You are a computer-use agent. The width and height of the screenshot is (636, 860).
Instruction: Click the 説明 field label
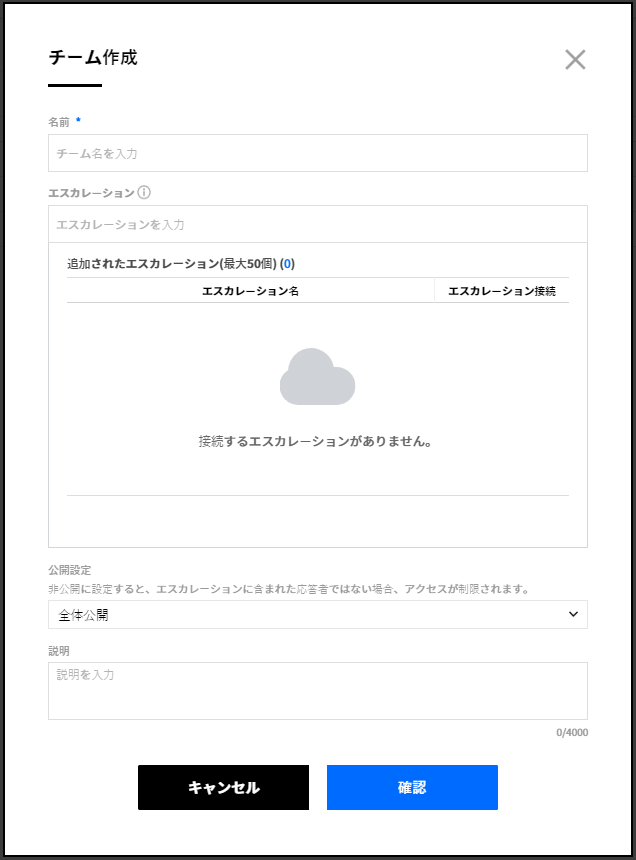pyautogui.click(x=59, y=650)
